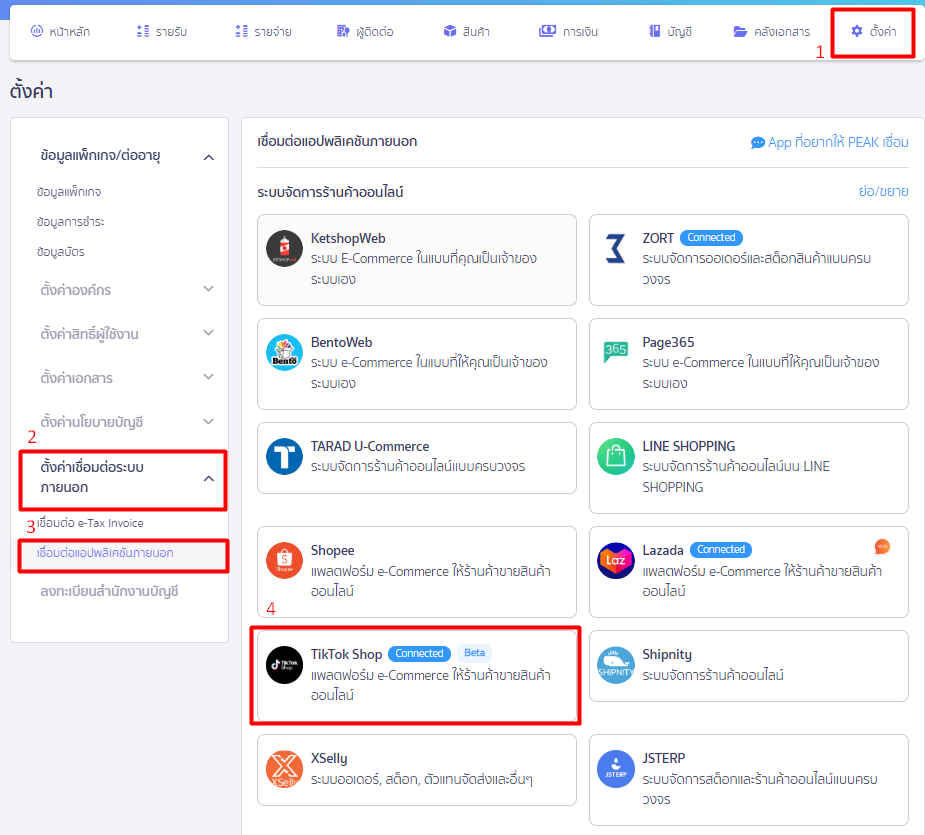Click the KetshopWeb logo icon
Screen dimensions: 925x835
[284, 248]
